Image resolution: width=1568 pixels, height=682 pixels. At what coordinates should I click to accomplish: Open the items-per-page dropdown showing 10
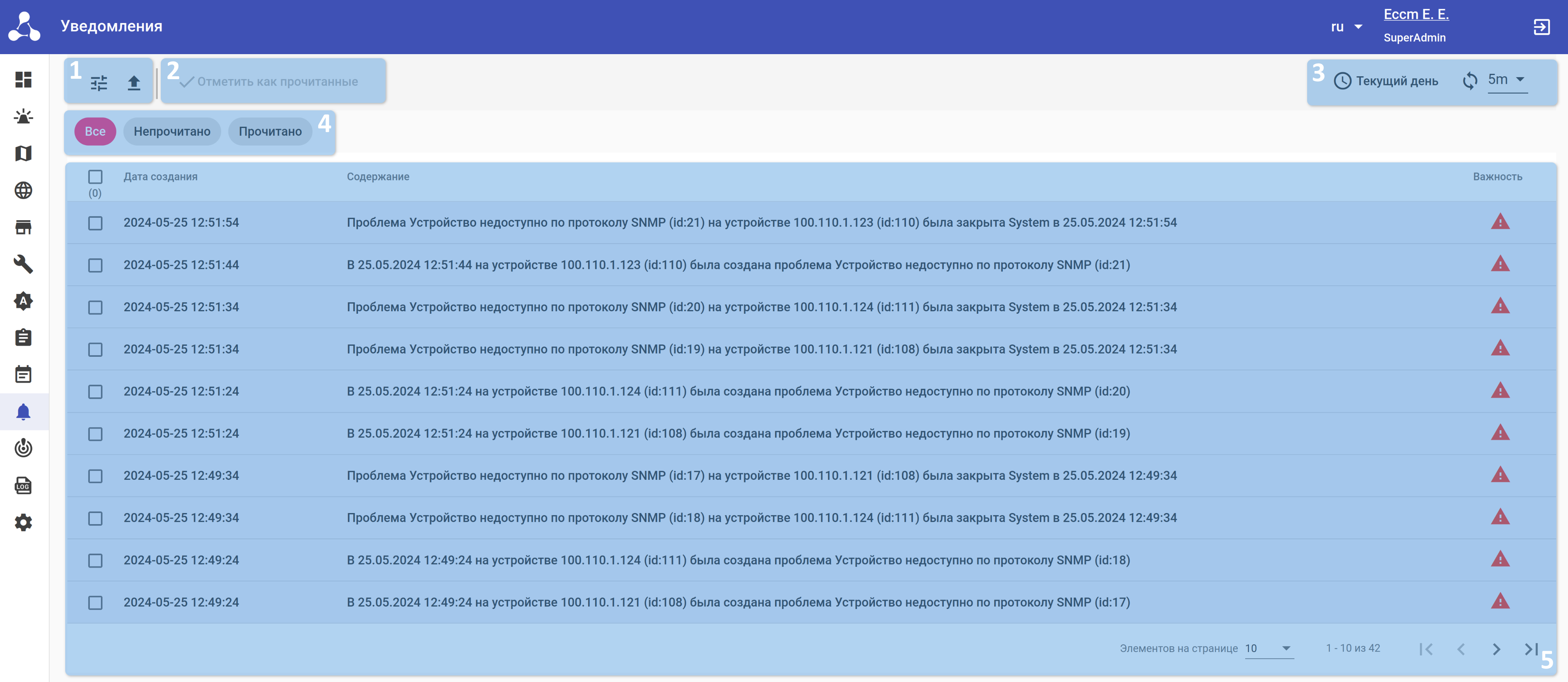[x=1268, y=648]
